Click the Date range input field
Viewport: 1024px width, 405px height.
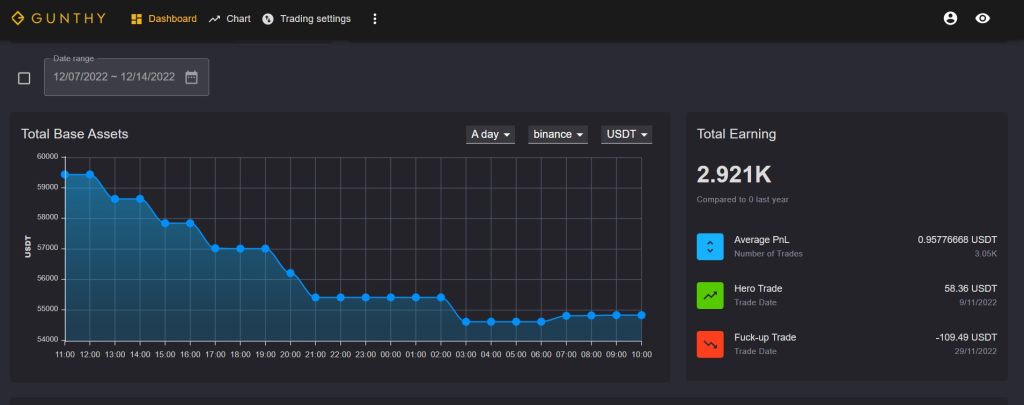point(127,77)
